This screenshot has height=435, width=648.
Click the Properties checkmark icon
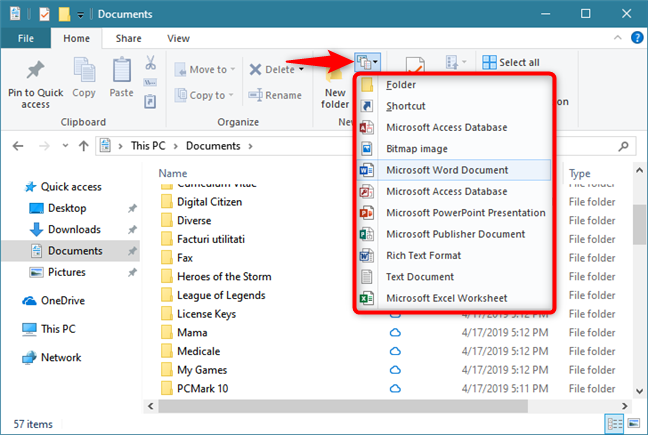coord(415,65)
